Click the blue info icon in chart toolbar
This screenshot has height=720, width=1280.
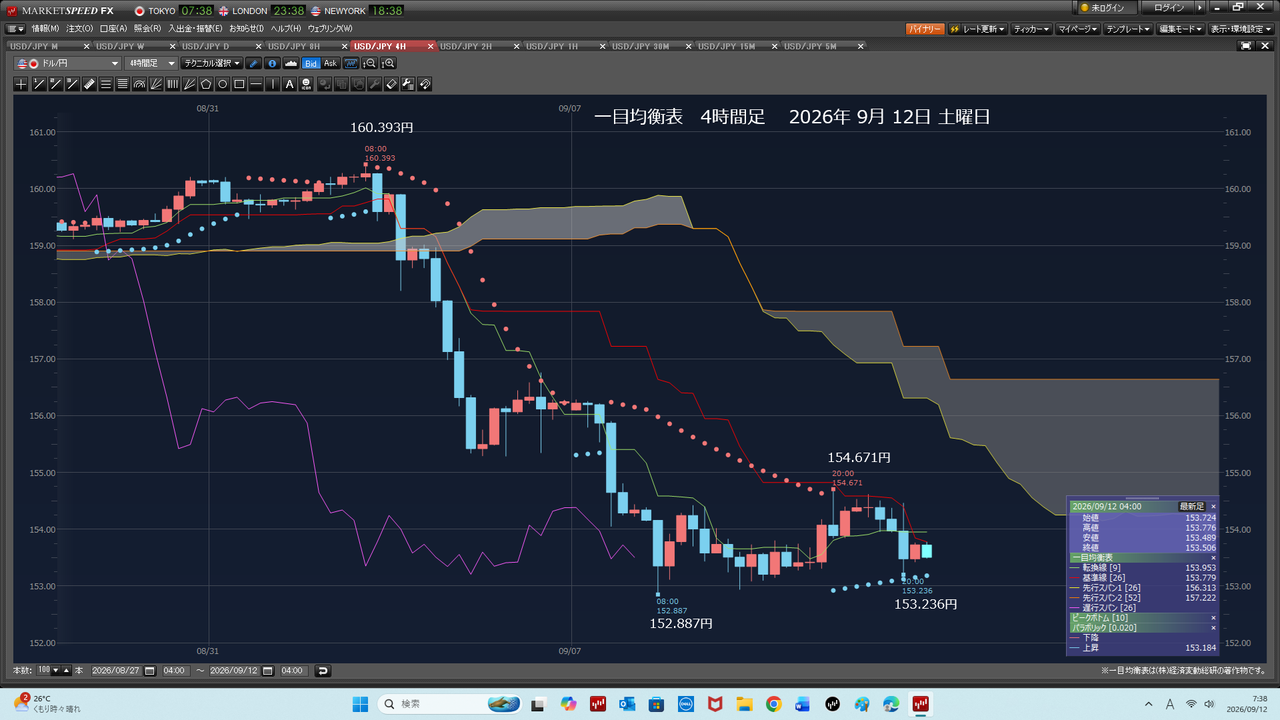click(x=272, y=63)
